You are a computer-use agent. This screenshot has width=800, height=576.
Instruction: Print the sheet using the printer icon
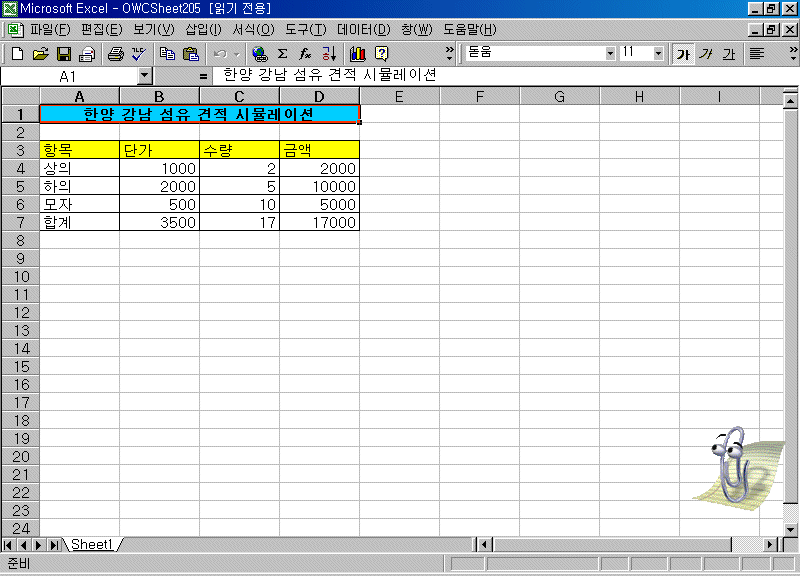click(115, 53)
